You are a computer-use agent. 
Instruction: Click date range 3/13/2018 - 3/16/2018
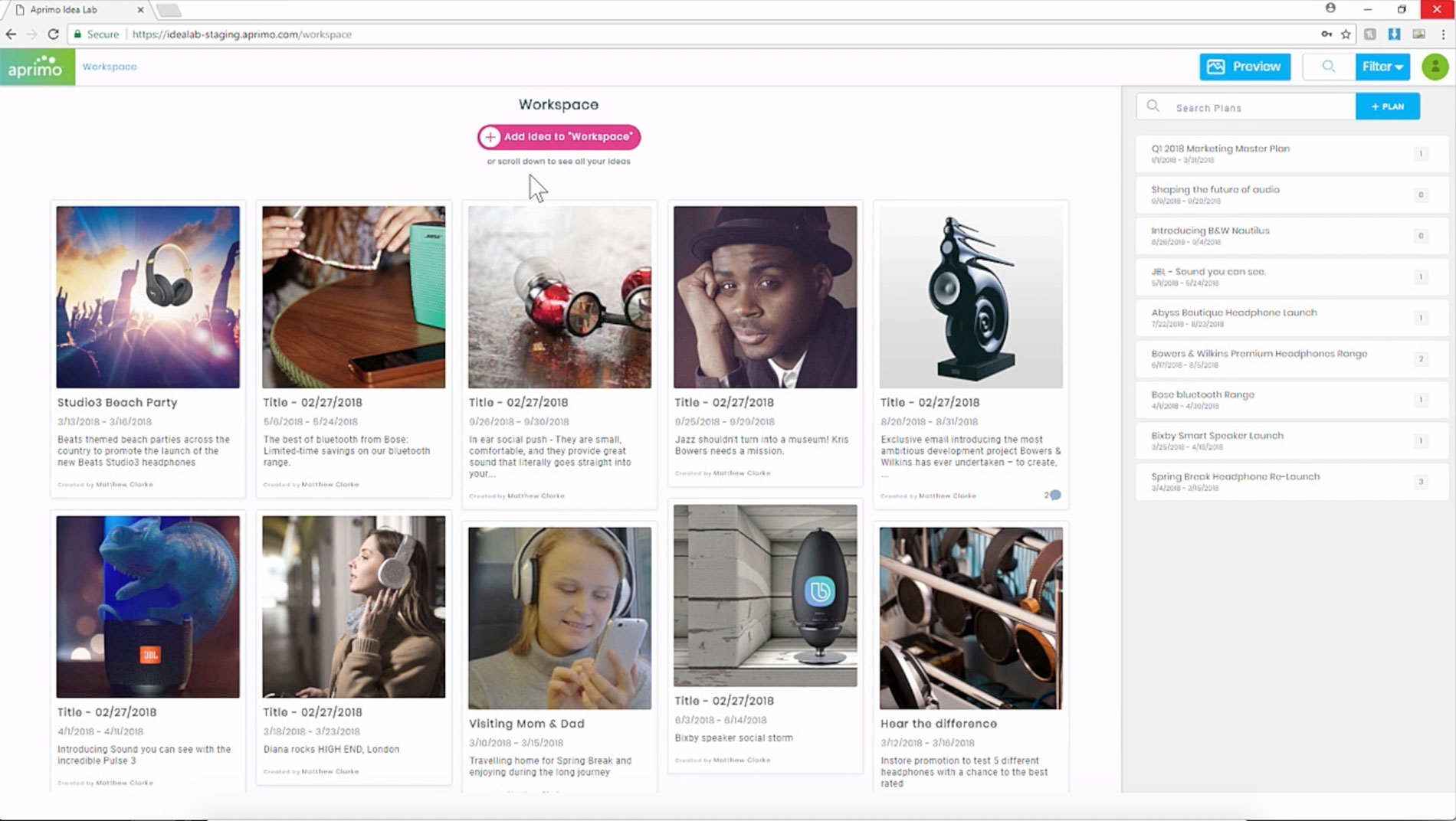[104, 421]
